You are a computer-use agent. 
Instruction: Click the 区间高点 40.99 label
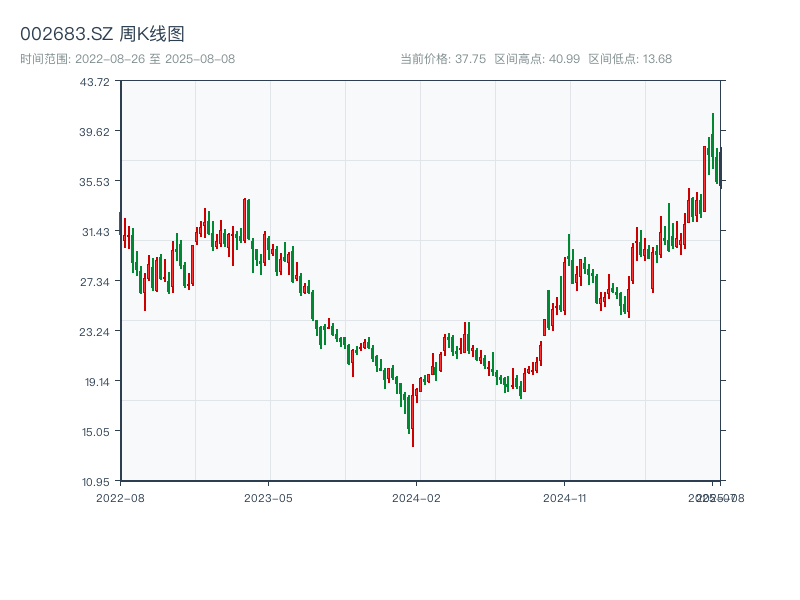coord(537,59)
